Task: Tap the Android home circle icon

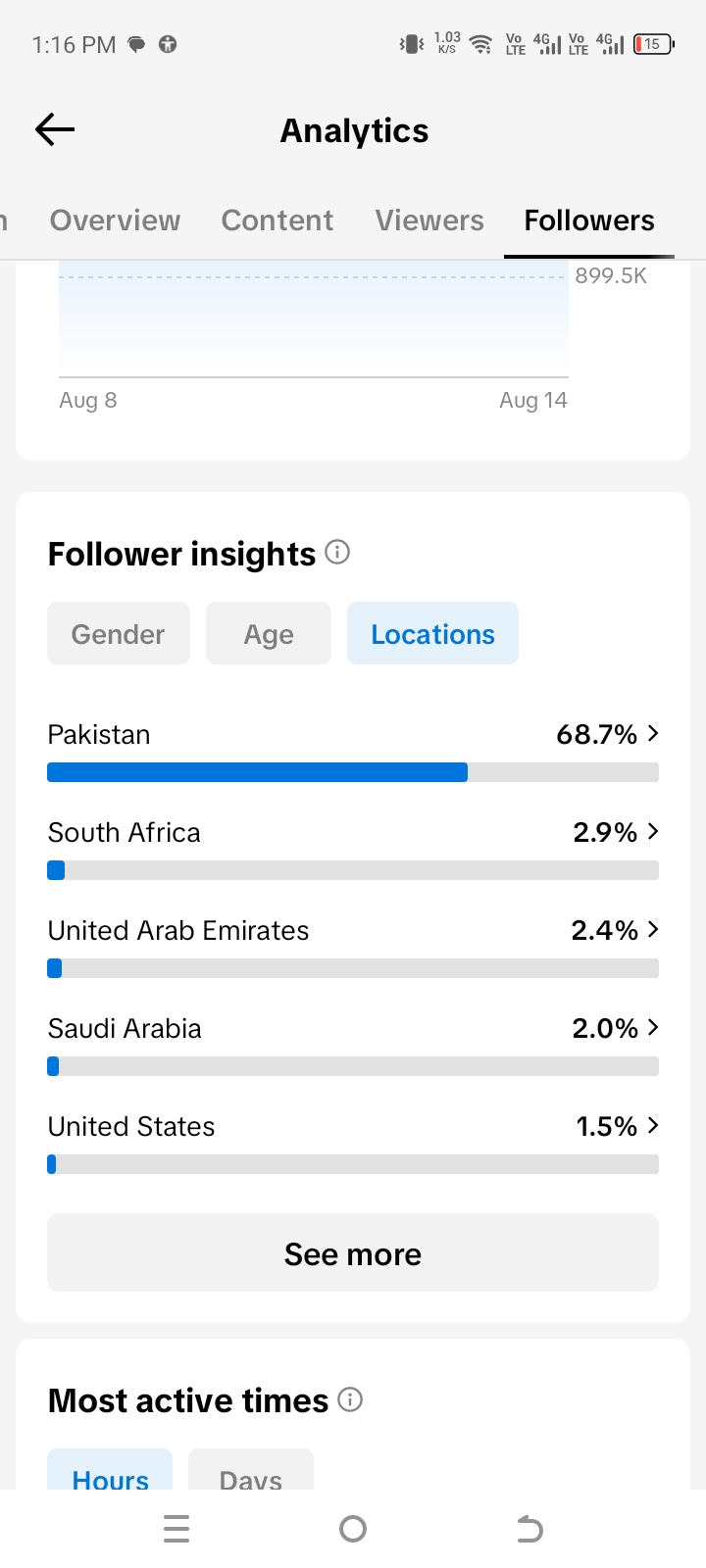Action: [353, 1529]
